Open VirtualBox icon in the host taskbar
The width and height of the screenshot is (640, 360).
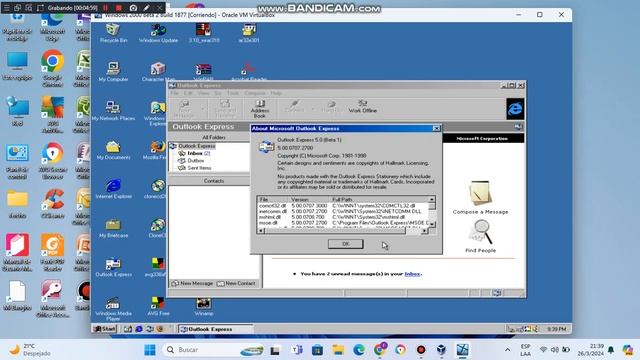click(441, 350)
